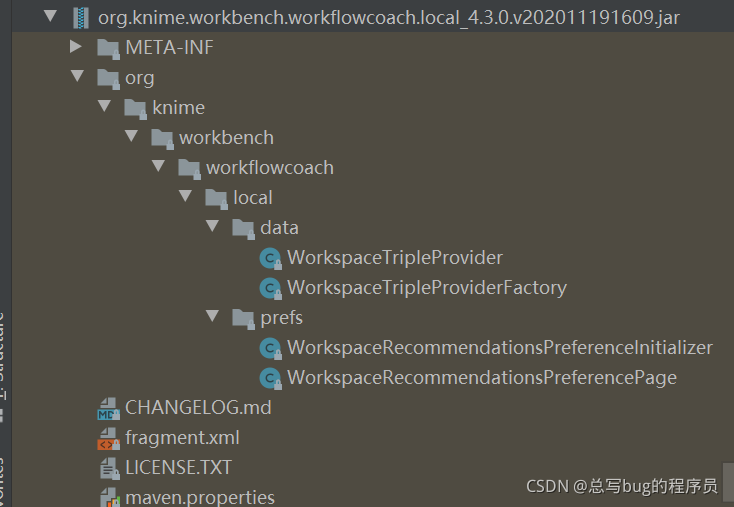Viewport: 734px width, 507px height.
Task: Select the org.knime.workbench.workflowcoach.local jar name
Action: tap(389, 18)
